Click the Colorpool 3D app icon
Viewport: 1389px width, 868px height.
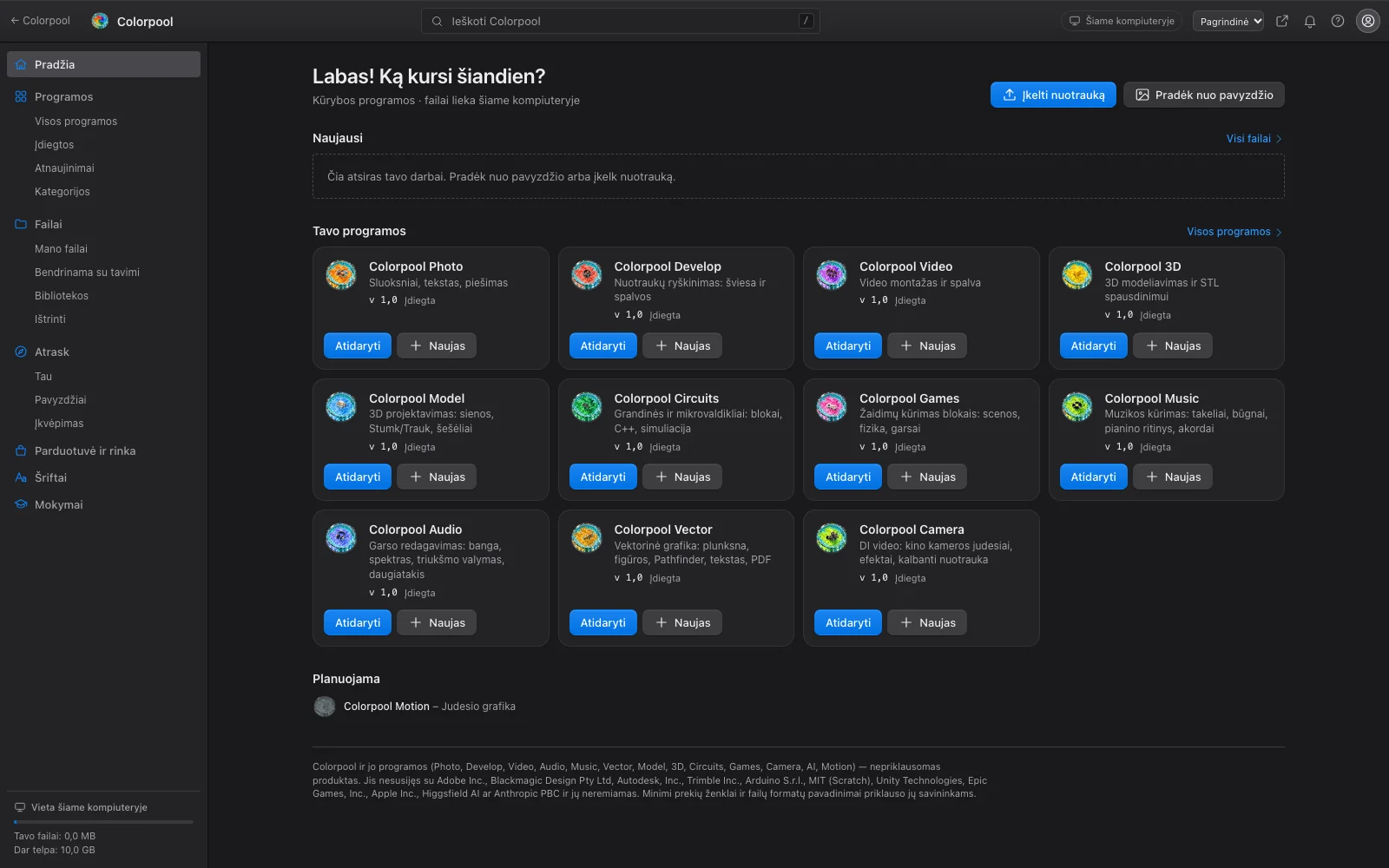tap(1077, 275)
